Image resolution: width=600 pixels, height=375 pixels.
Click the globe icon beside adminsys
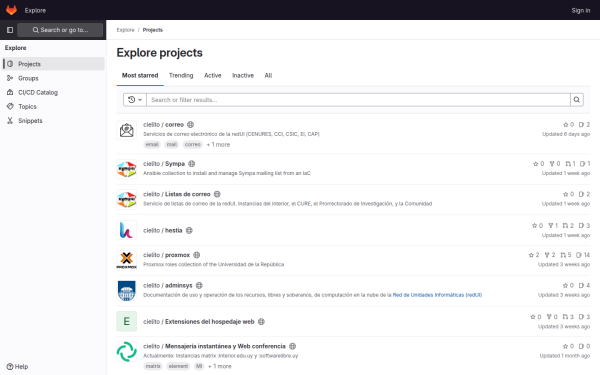[x=199, y=285]
